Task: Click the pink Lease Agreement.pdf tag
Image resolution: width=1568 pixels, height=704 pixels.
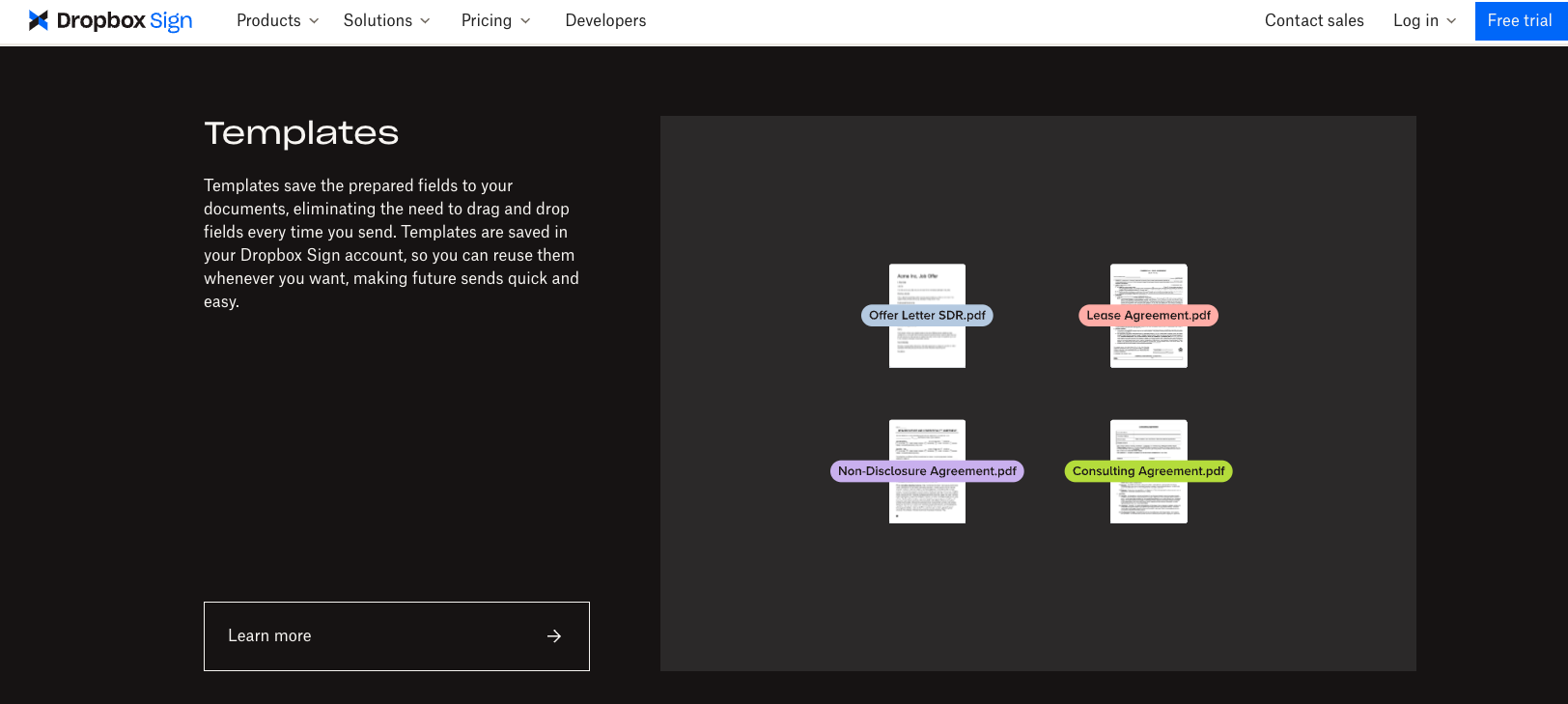Action: [1148, 316]
